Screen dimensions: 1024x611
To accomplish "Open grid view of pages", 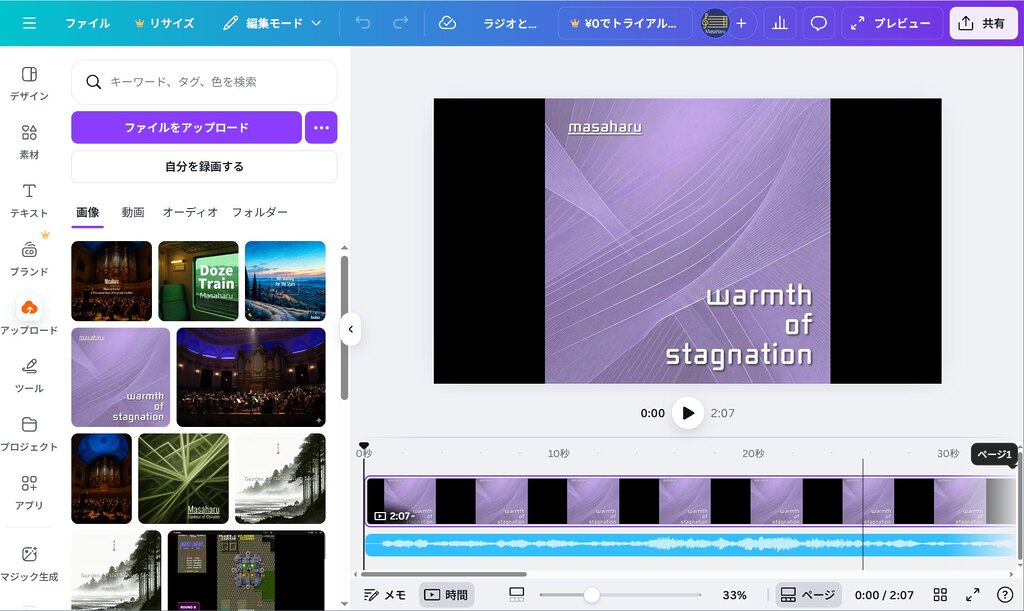I will coord(940,595).
